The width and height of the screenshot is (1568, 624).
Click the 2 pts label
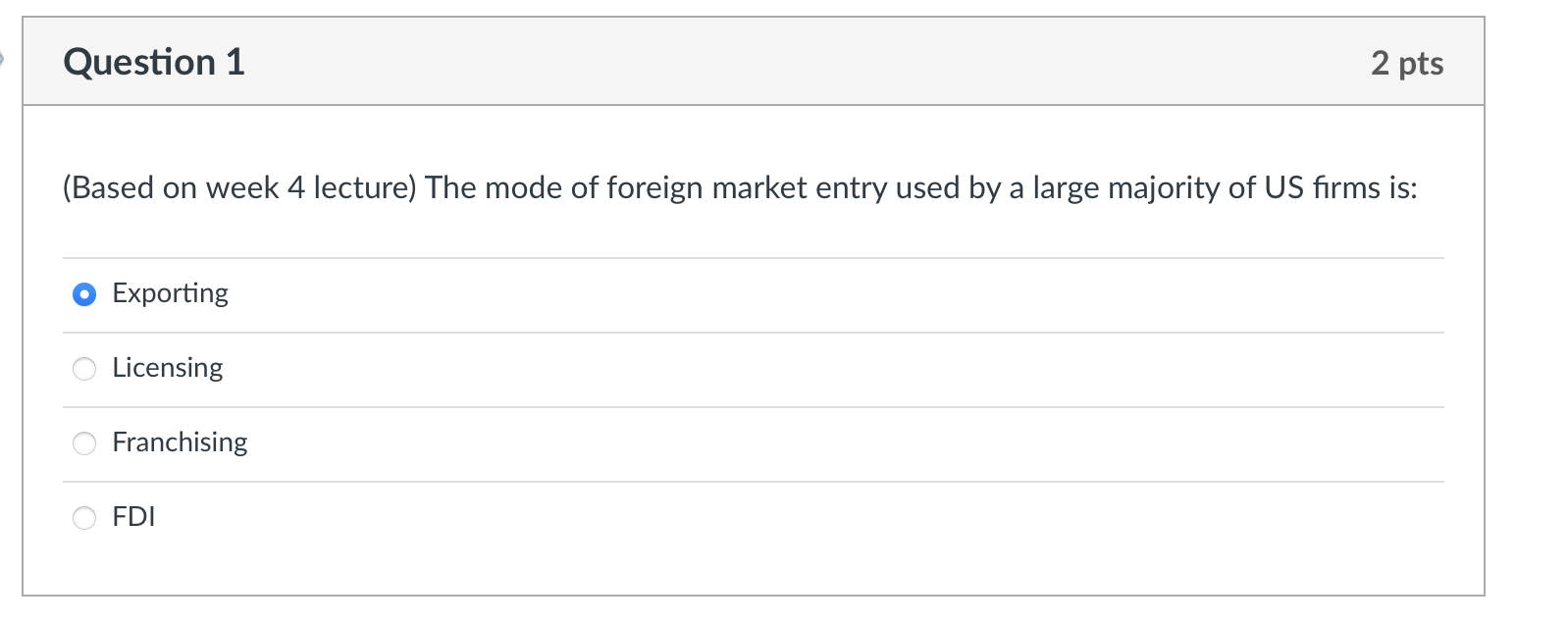pos(1406,63)
